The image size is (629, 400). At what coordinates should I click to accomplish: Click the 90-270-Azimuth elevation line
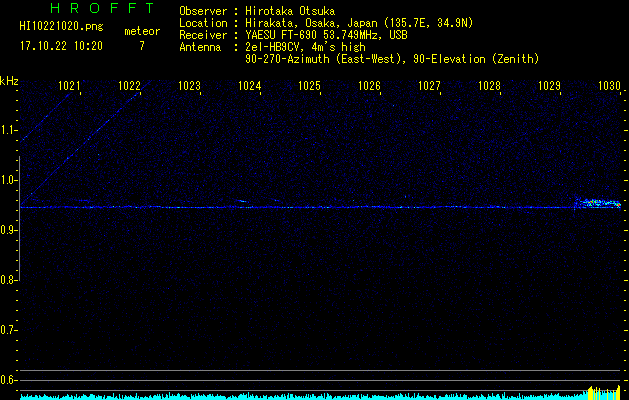(x=392, y=59)
